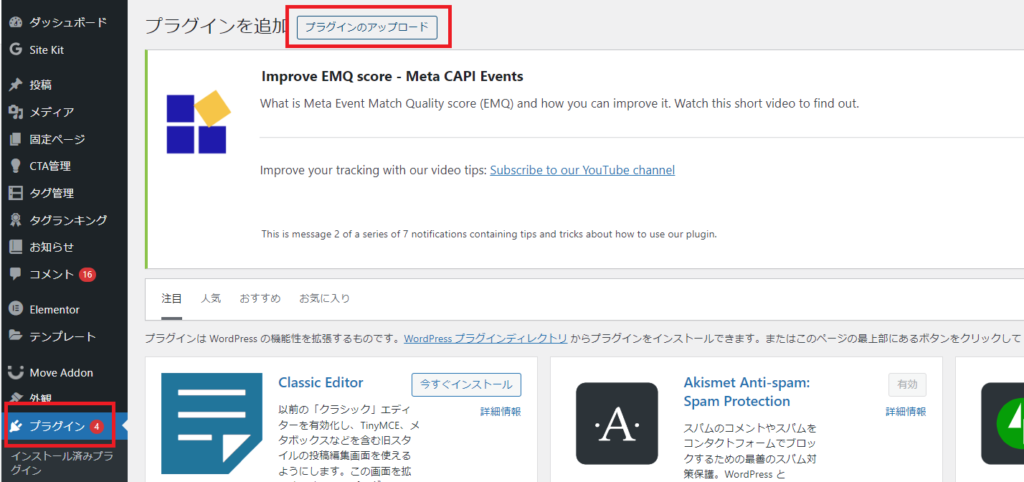Viewport: 1024px width, 482px height.
Task: Click the Elementor circle icon
Action: [x=16, y=310]
